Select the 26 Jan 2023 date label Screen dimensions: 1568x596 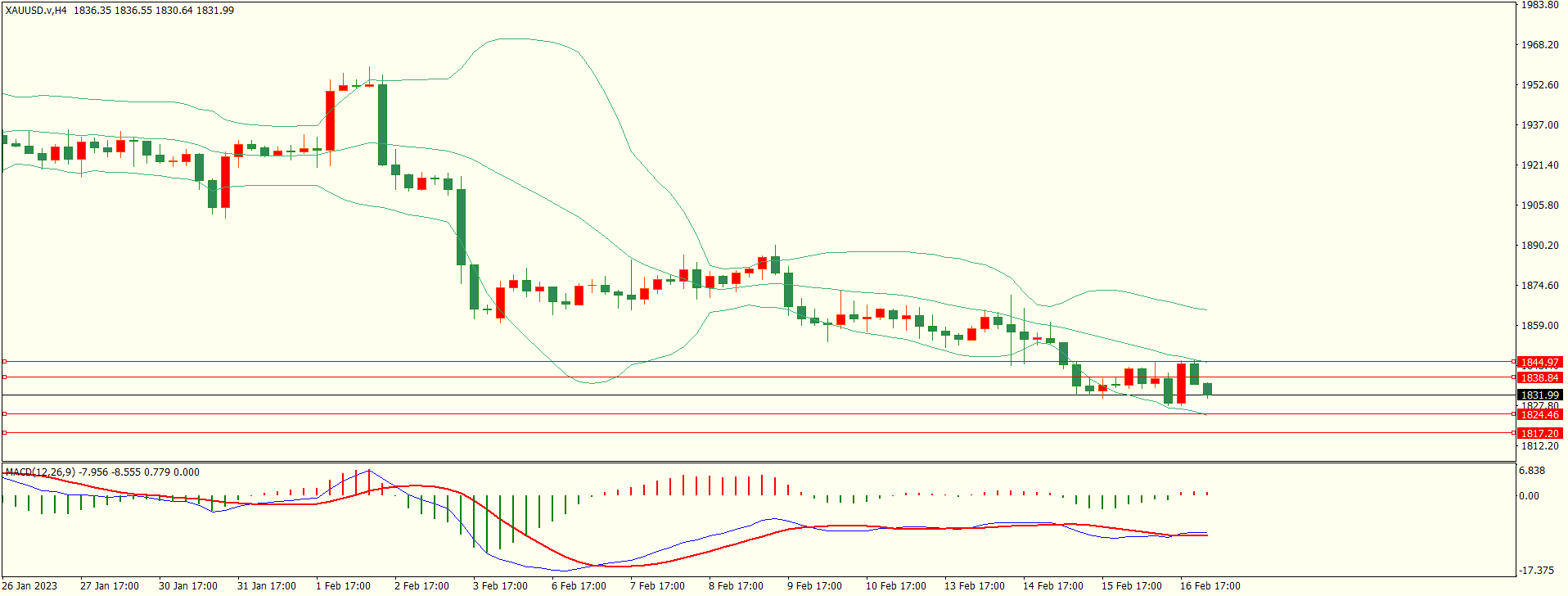pyautogui.click(x=30, y=585)
